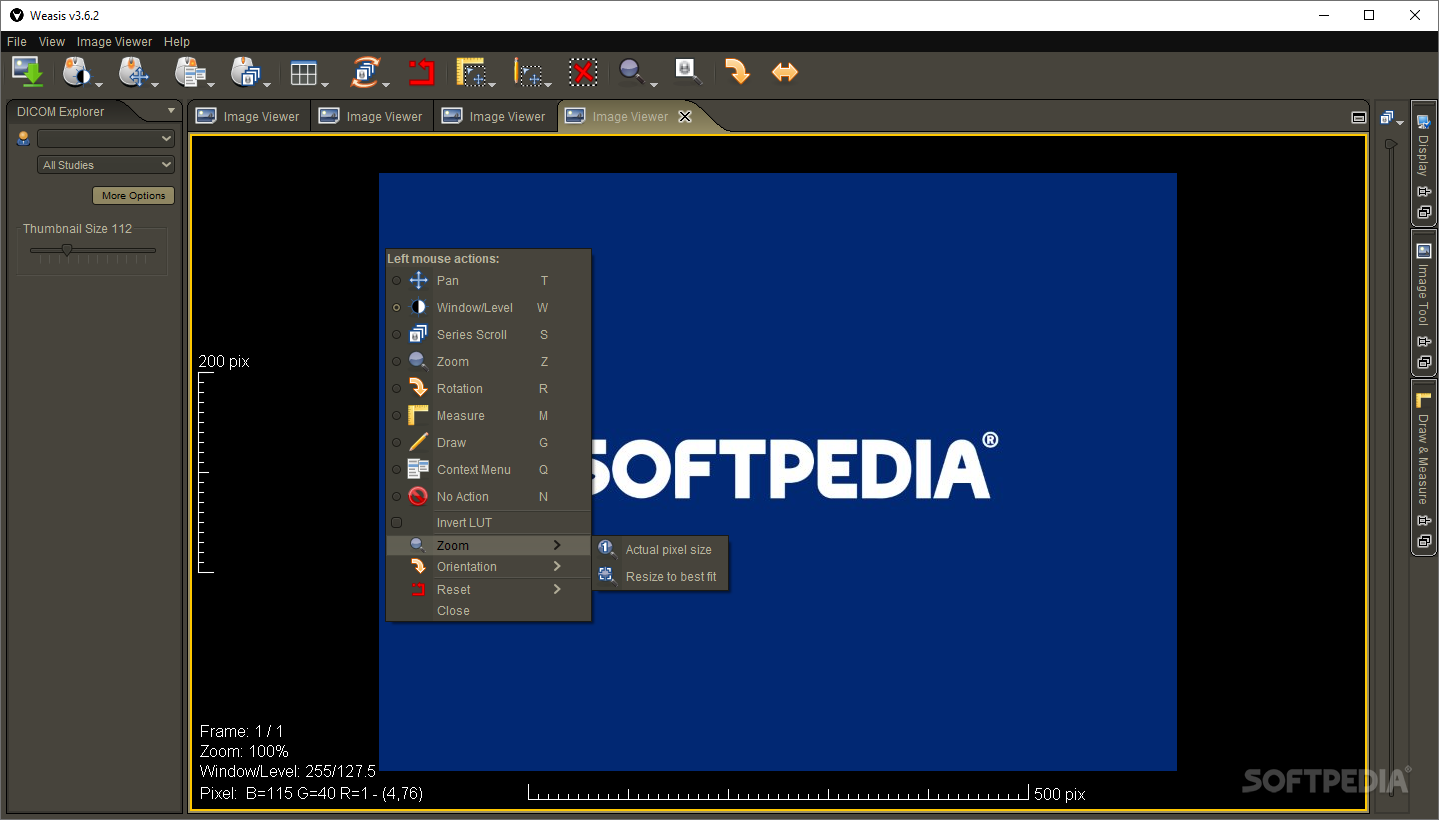
Task: Select the Measure tool in toolbar
Action: 472,72
